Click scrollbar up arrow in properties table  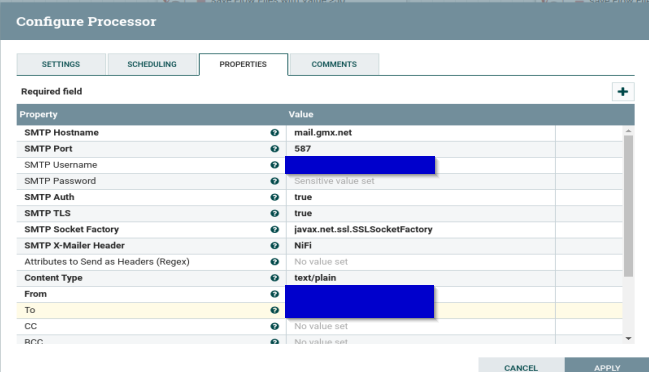click(628, 131)
